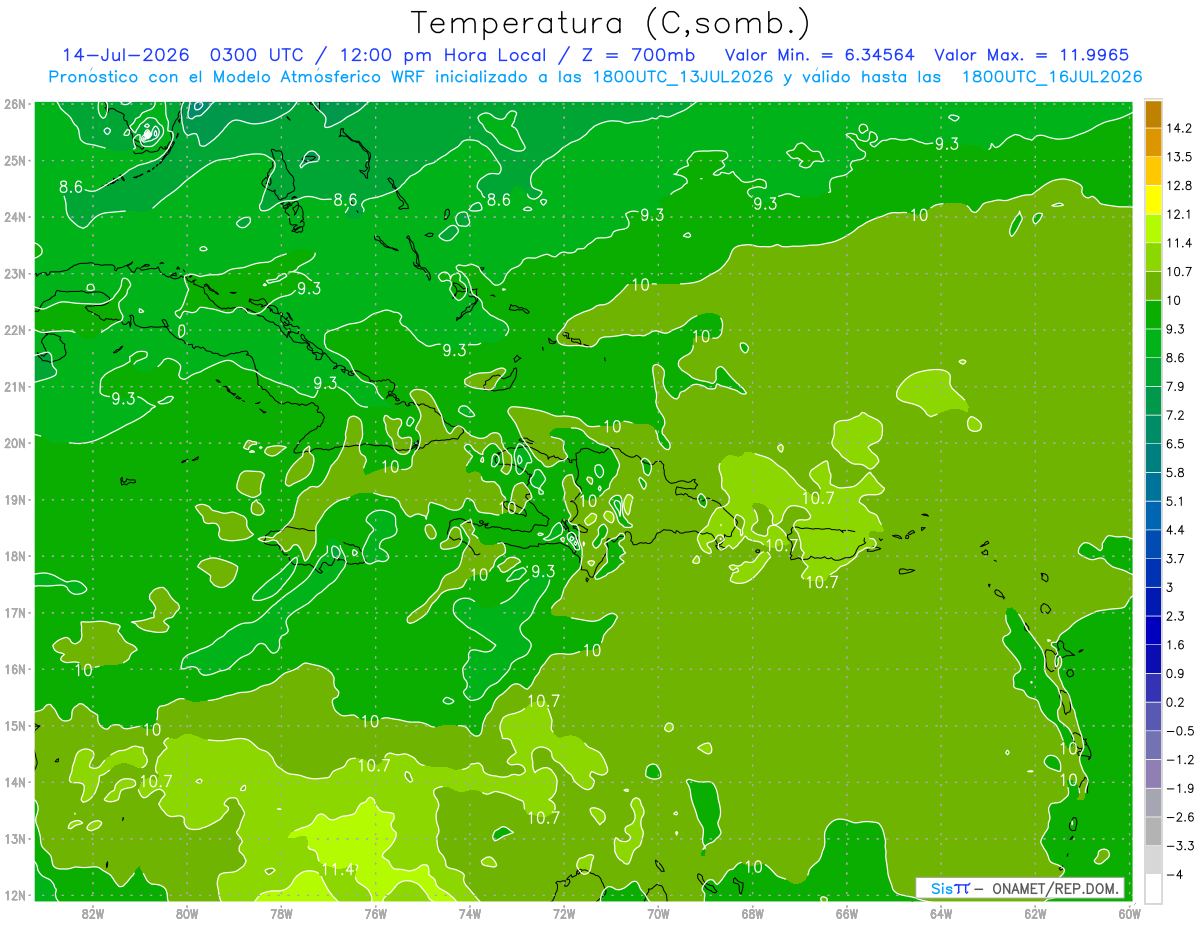Select the blue swatch between 3.7 and 4.4
Screen dimensions: 1200x927
[x=1153, y=544]
